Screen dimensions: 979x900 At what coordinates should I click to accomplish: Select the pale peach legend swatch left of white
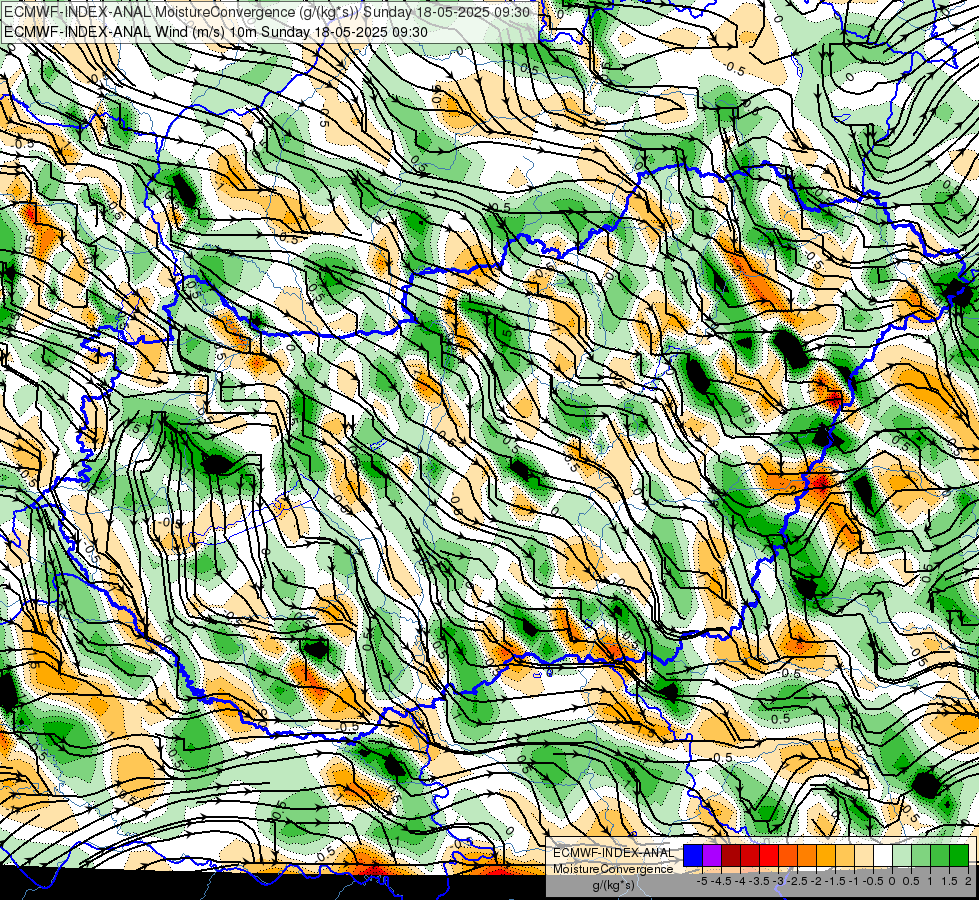863,856
